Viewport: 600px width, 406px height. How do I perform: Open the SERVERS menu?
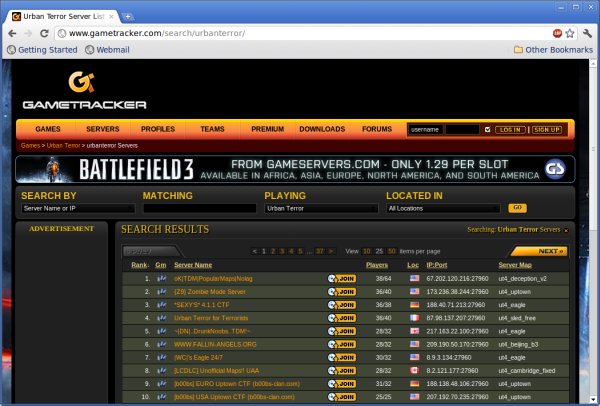103,129
